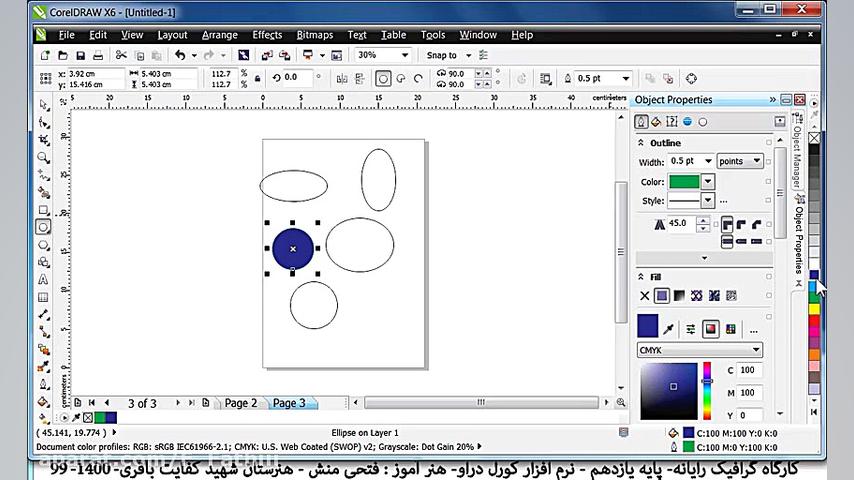This screenshot has width=854, height=480.
Task: Go to previous page arrow
Action: [107, 403]
